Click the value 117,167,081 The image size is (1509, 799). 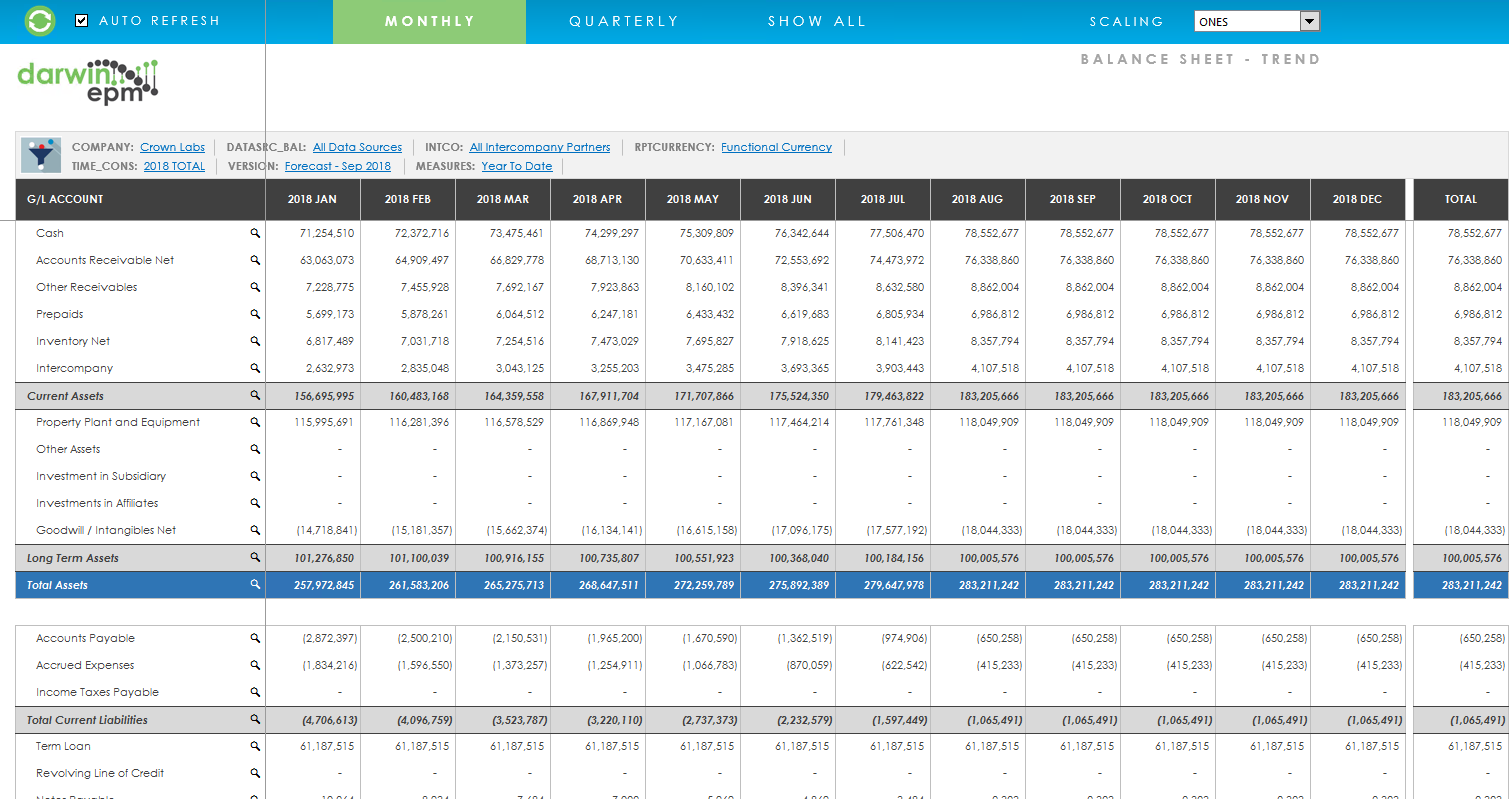pyautogui.click(x=704, y=422)
